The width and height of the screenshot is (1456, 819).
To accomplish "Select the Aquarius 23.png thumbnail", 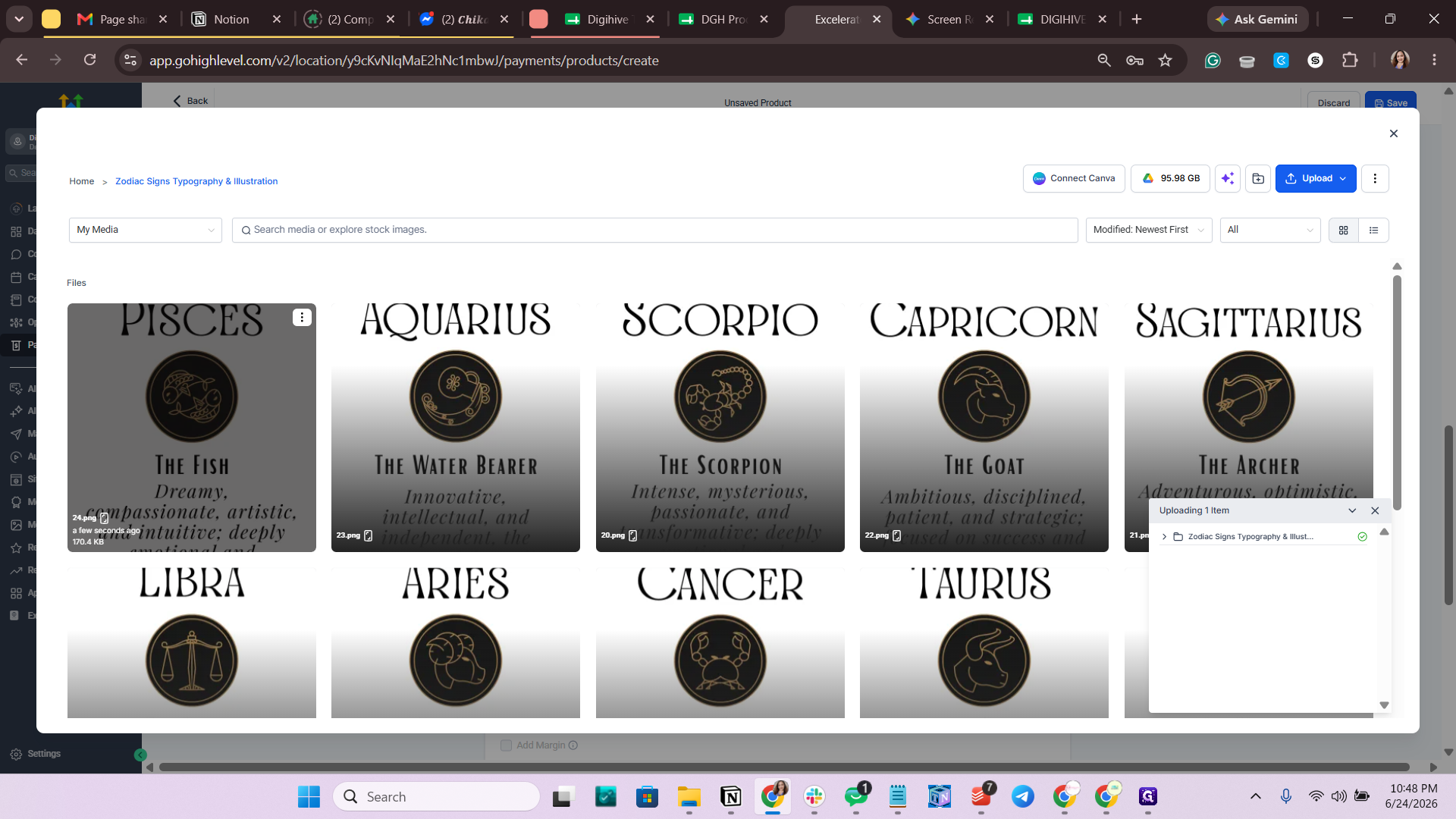I will coord(456,427).
